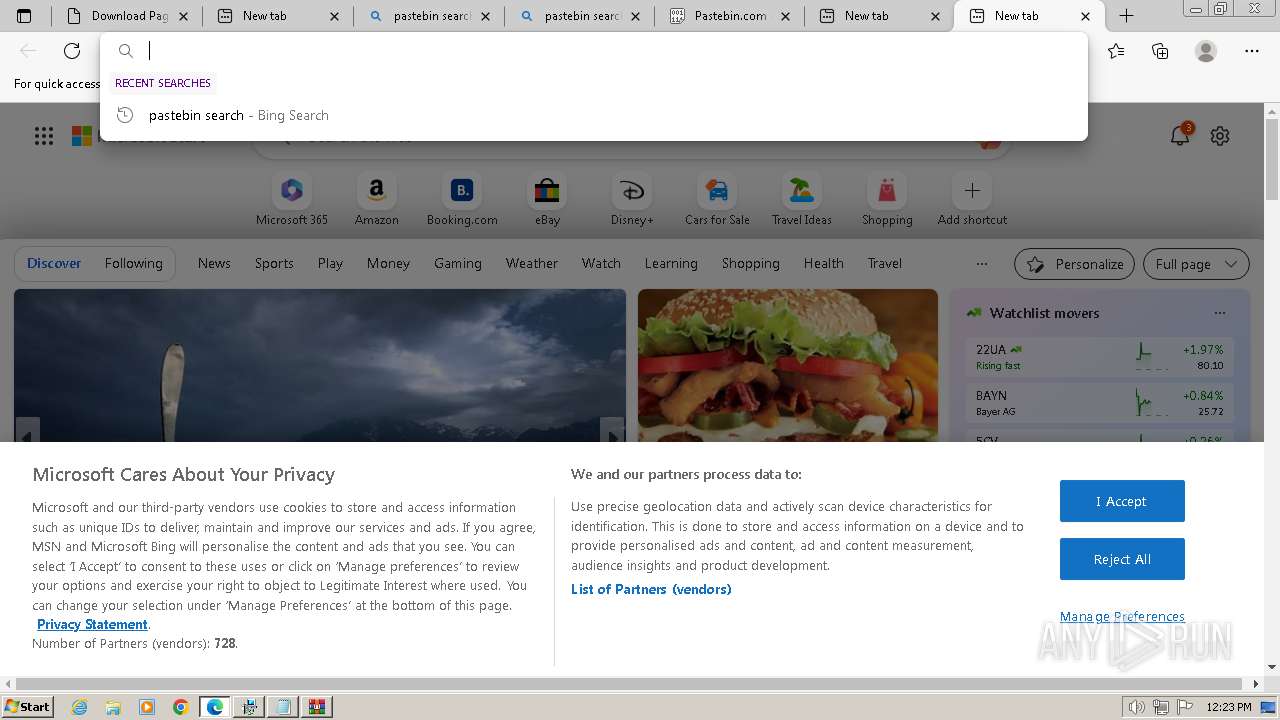This screenshot has width=1280, height=720.
Task: Open the mountain landscape story image
Action: click(x=320, y=365)
